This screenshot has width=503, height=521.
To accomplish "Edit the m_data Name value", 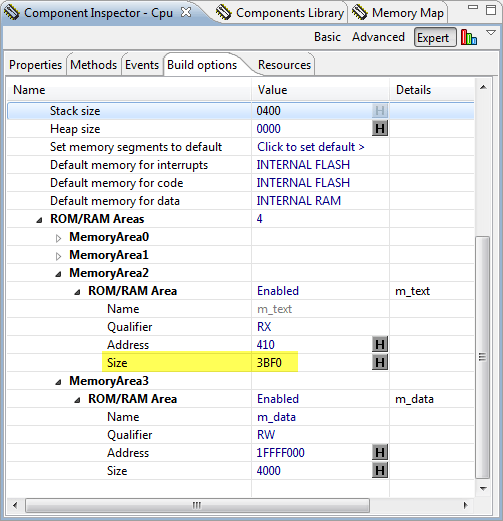I will click(276, 417).
